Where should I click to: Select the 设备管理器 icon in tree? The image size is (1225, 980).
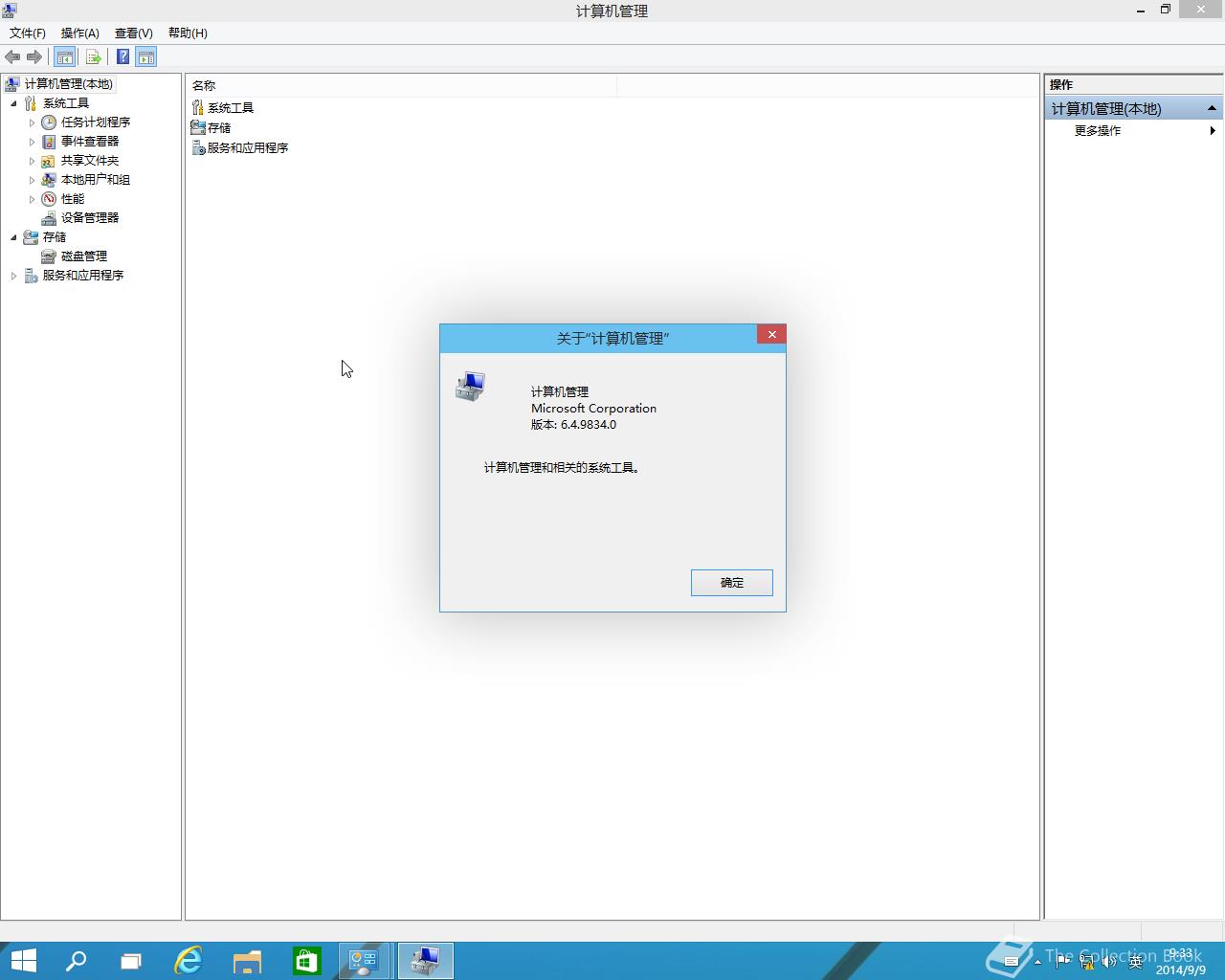[49, 218]
